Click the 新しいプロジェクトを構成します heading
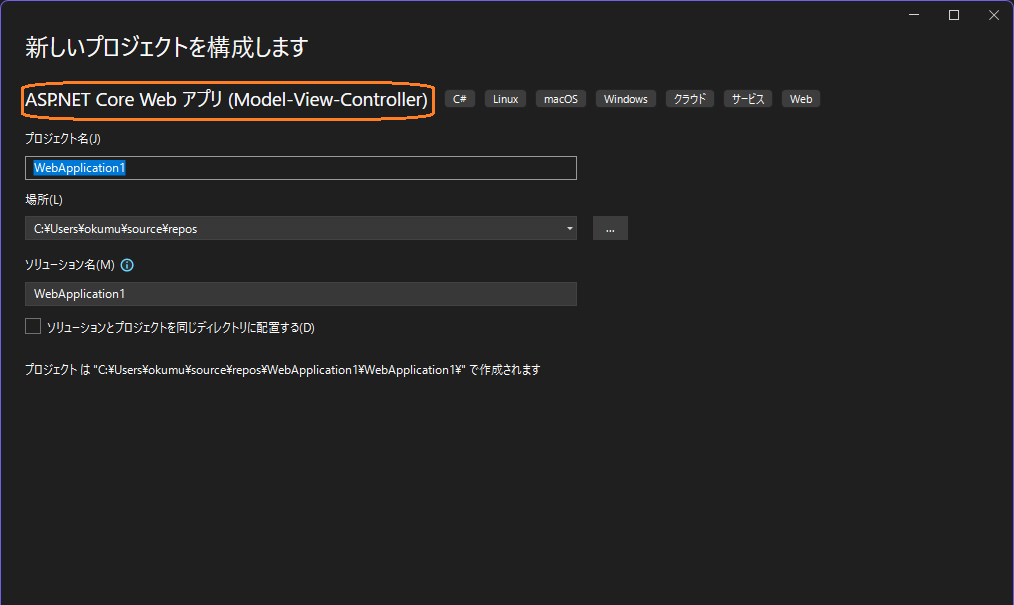The width and height of the screenshot is (1014, 605). coord(167,47)
